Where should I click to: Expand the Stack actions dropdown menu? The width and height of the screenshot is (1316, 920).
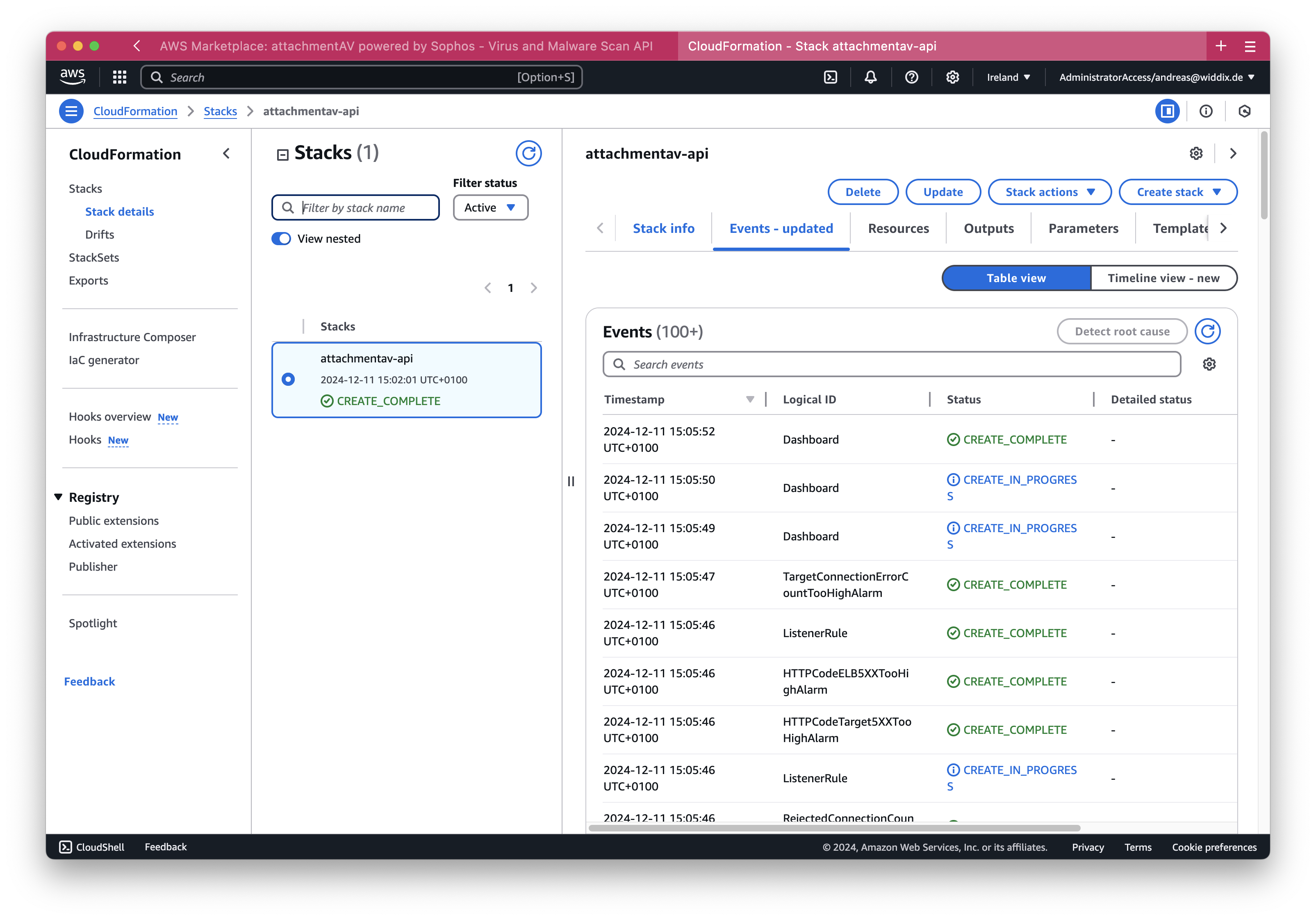(x=1052, y=191)
